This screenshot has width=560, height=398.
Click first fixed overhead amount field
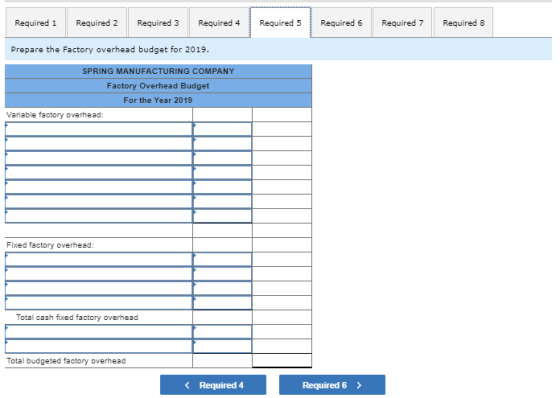(222, 259)
